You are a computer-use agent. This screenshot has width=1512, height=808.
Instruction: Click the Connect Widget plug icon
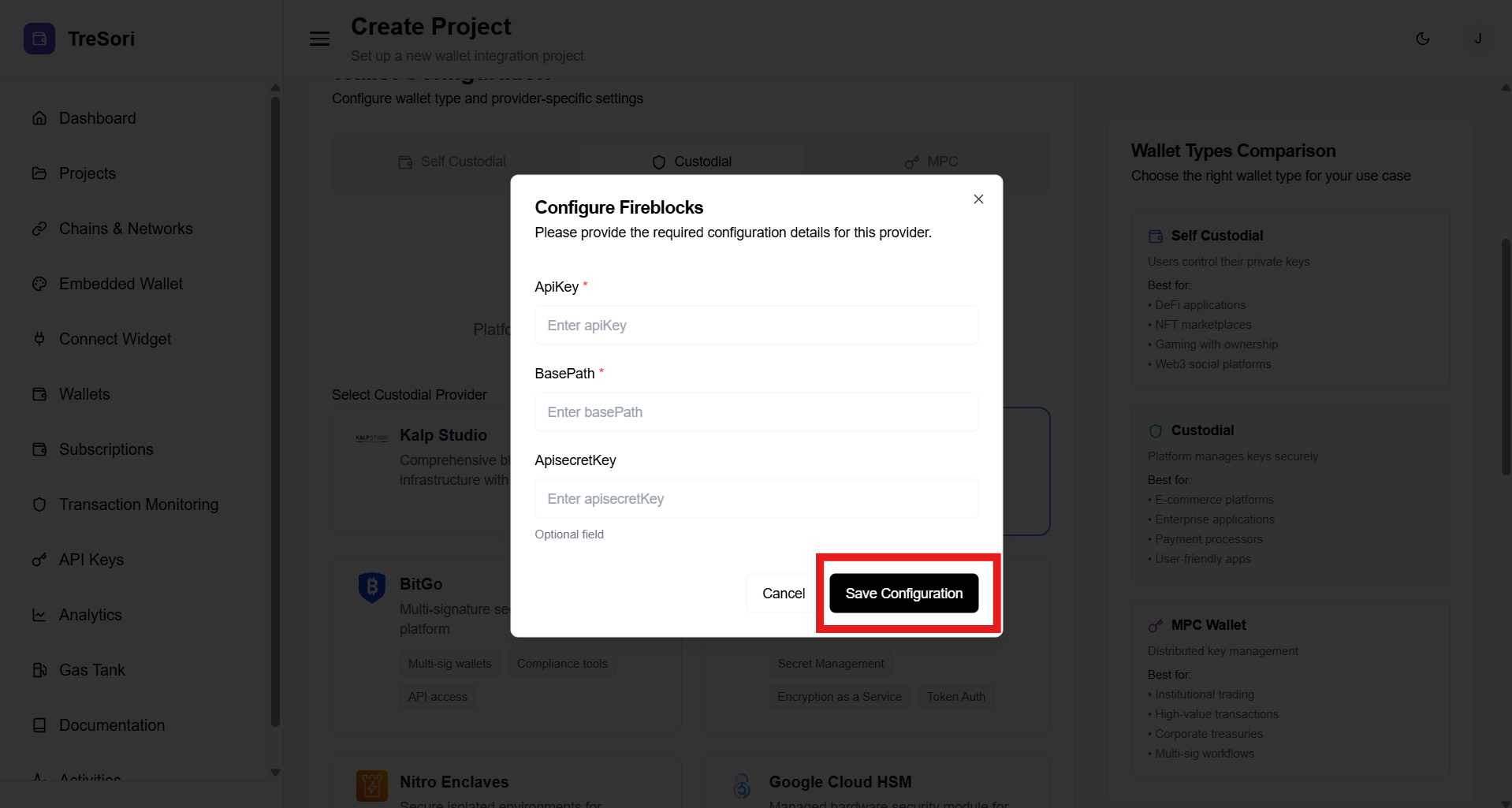(39, 339)
